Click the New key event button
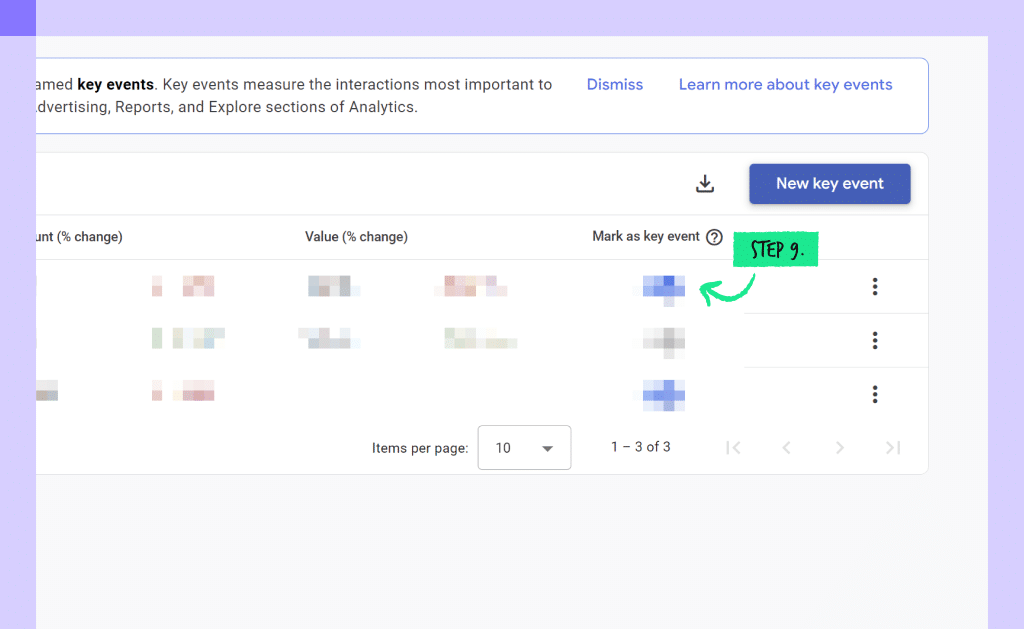This screenshot has height=629, width=1024. click(x=829, y=184)
